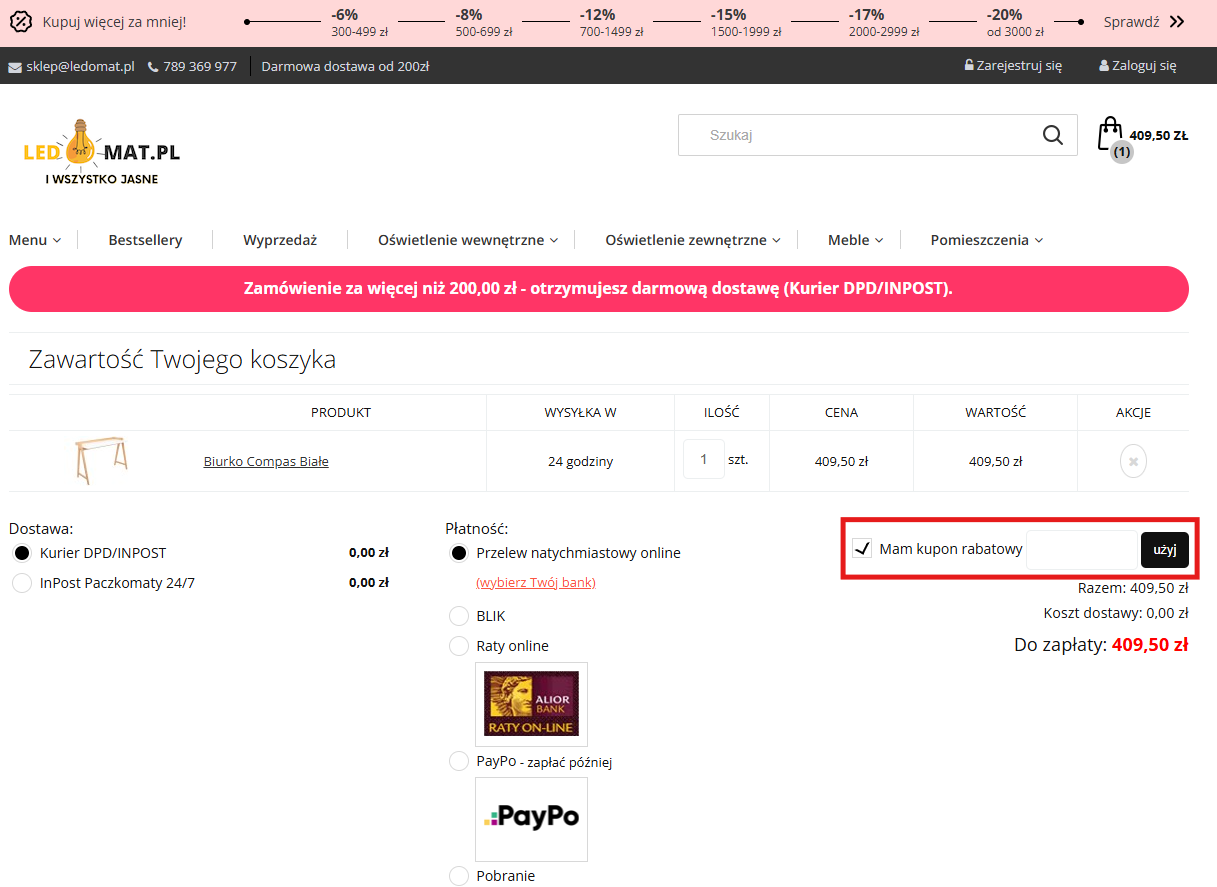The width and height of the screenshot is (1217, 887).
Task: Click the Sprawdź double arrow icon
Action: 1176,22
